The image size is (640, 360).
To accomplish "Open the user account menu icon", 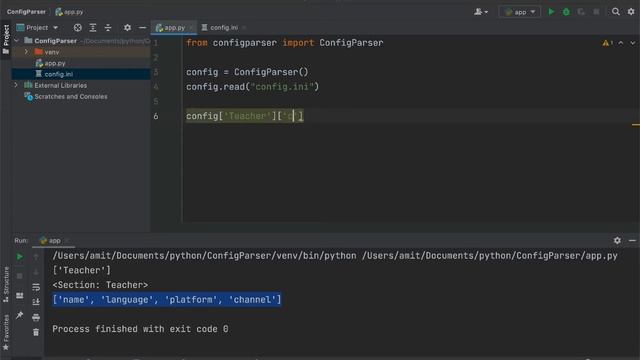I will [481, 12].
